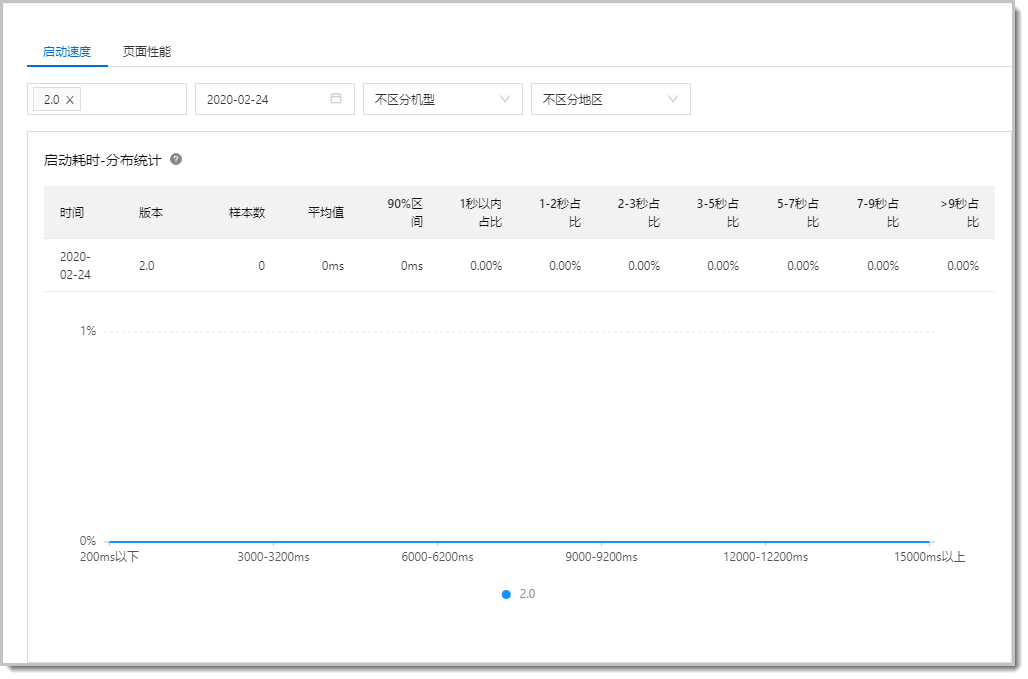Click the version selector input field
This screenshot has height=679, width=1028.
click(x=107, y=99)
